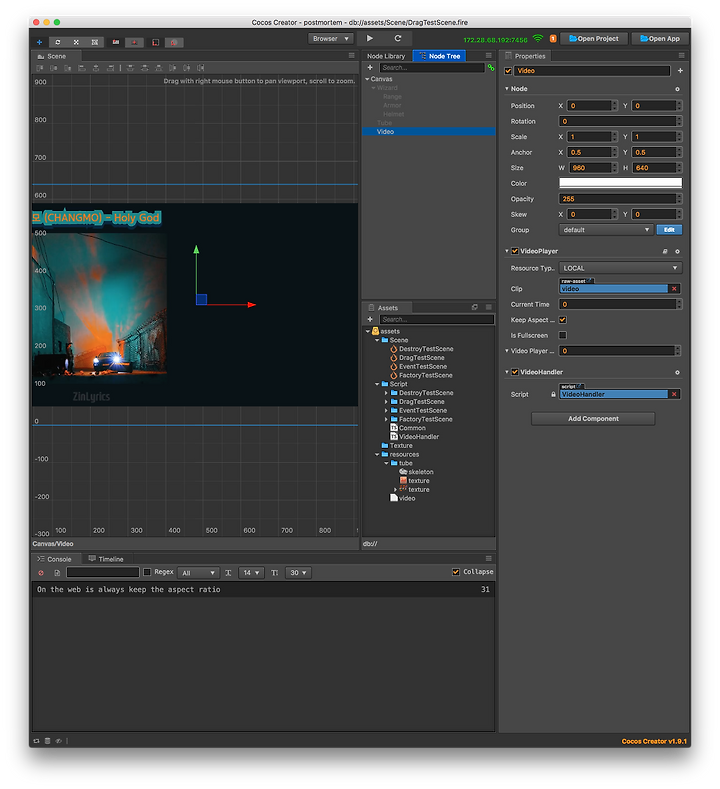Click the VideoPlayer help document icon
This screenshot has height=789, width=720.
(665, 251)
